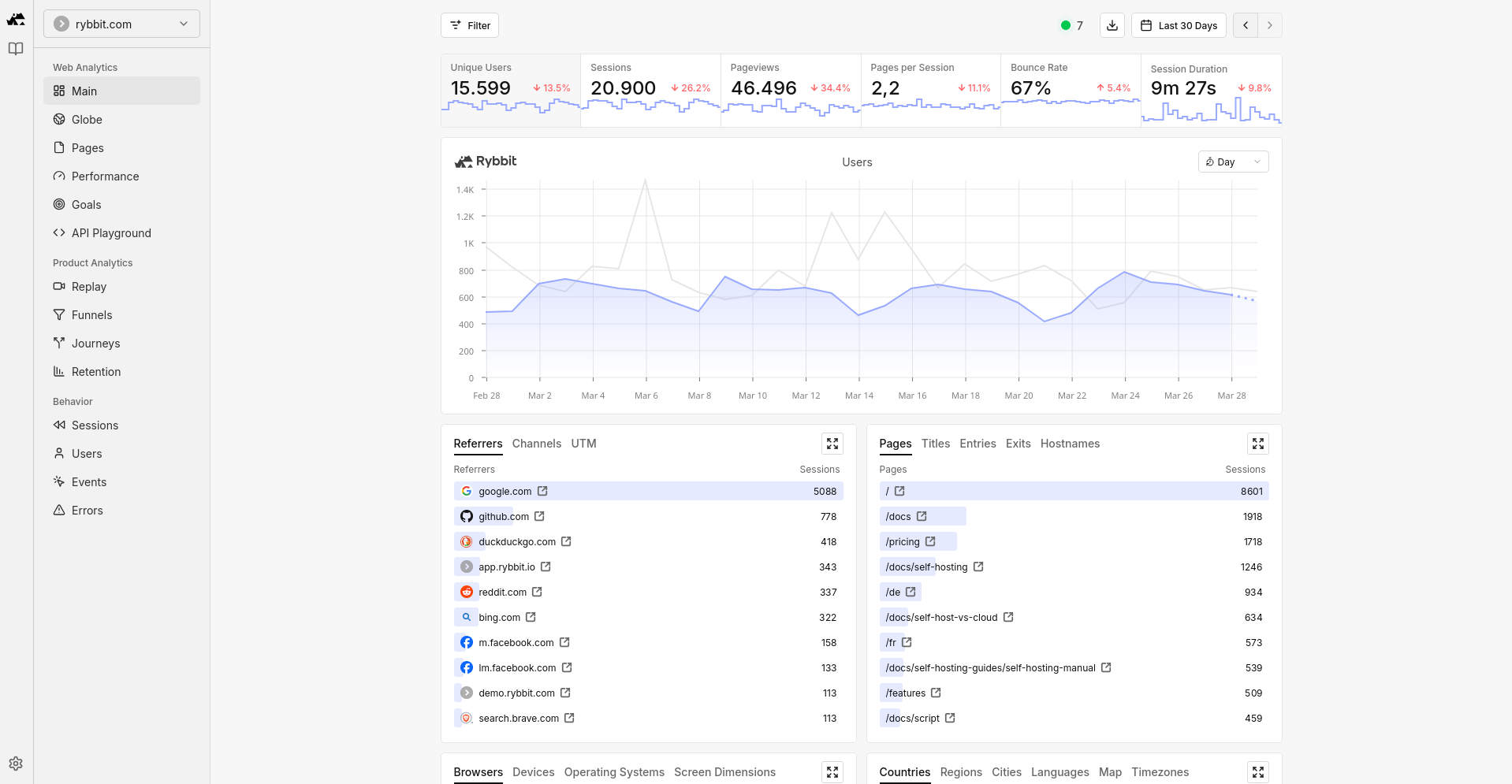This screenshot has height=784, width=1512.
Task: Open Session Replay from the sidebar
Action: pyautogui.click(x=88, y=286)
